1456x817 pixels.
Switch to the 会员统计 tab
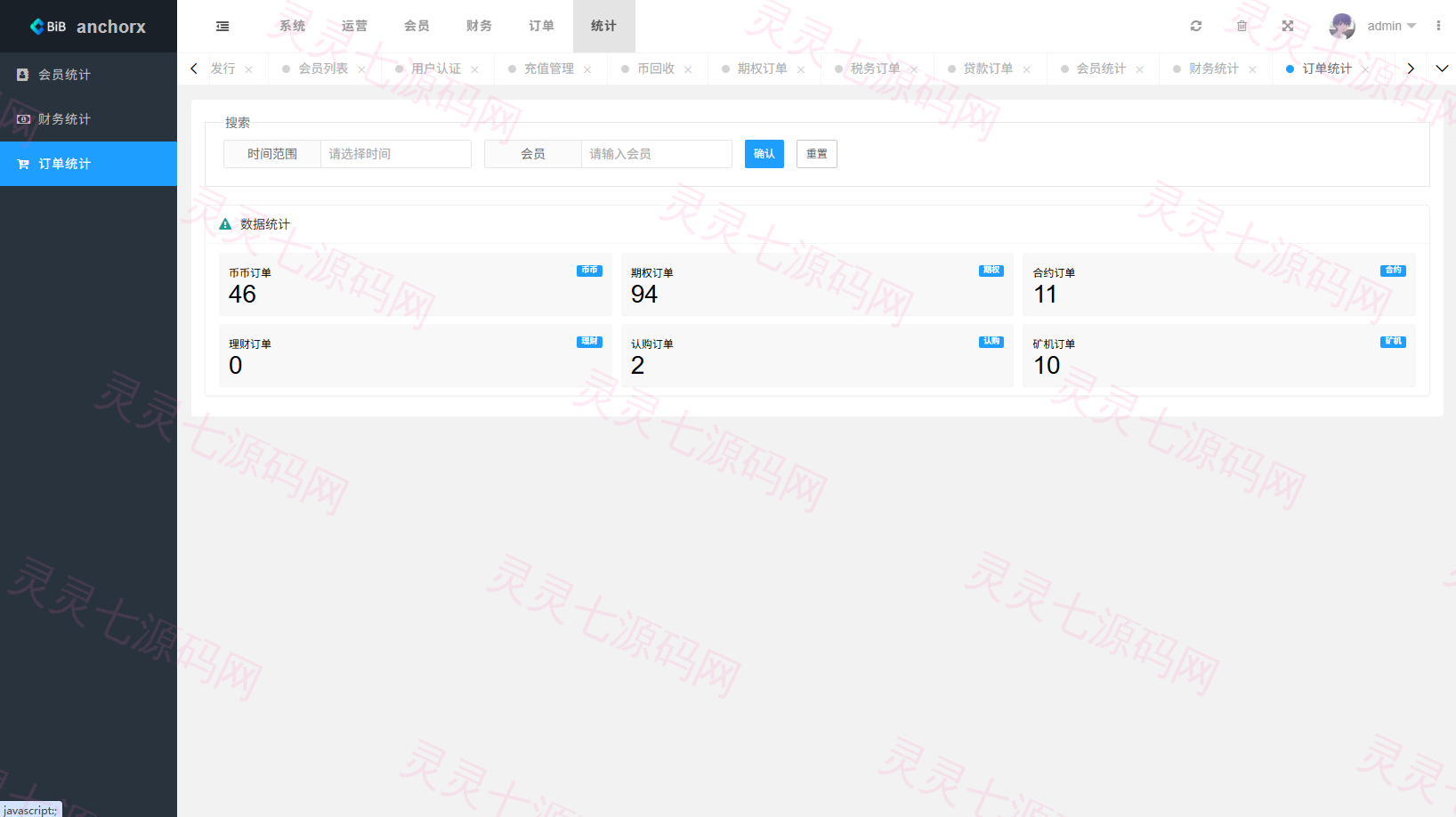click(x=1101, y=69)
